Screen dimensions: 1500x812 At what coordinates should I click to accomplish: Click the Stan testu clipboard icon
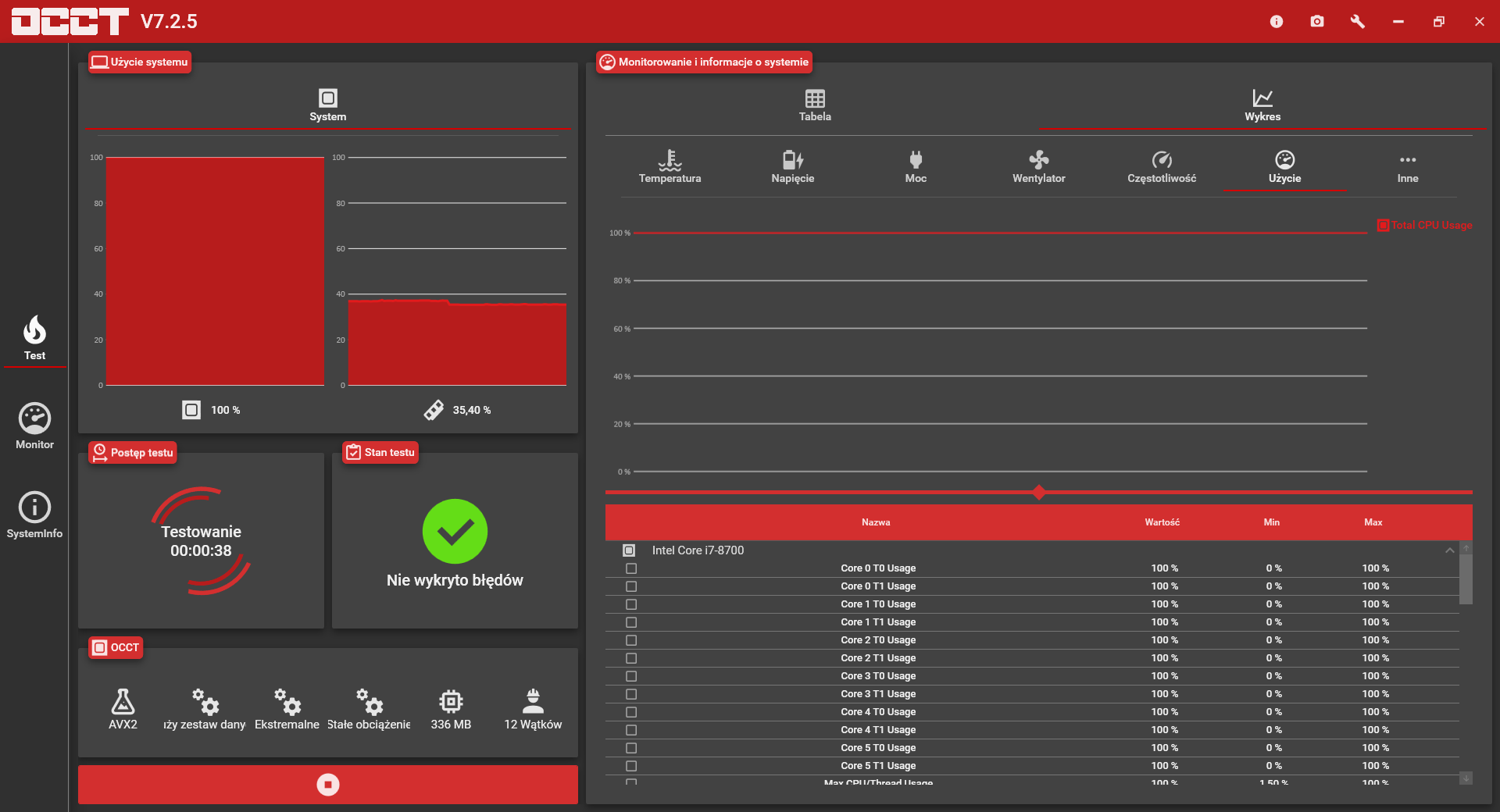tap(353, 452)
